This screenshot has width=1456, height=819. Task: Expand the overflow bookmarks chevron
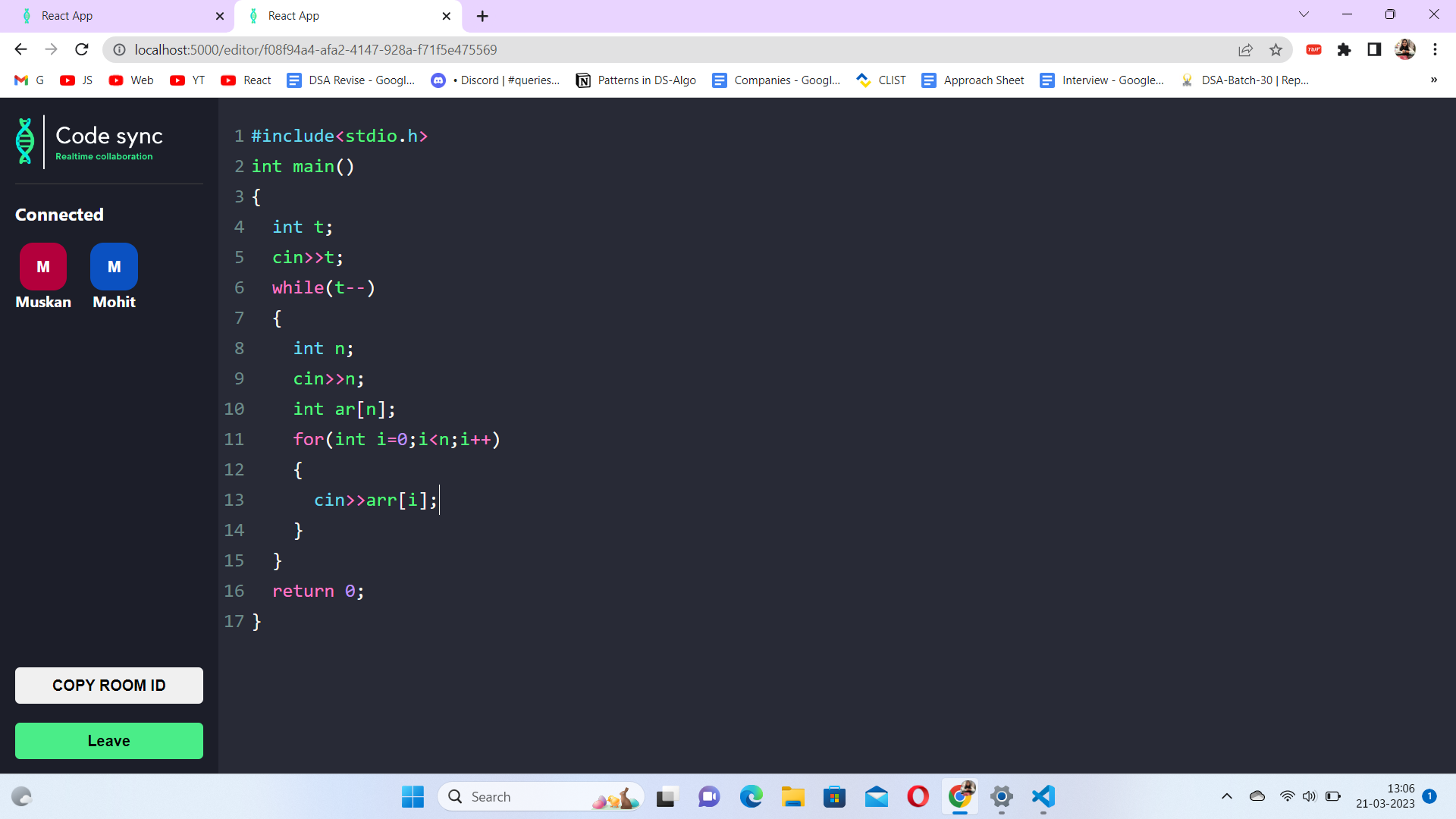click(x=1434, y=80)
